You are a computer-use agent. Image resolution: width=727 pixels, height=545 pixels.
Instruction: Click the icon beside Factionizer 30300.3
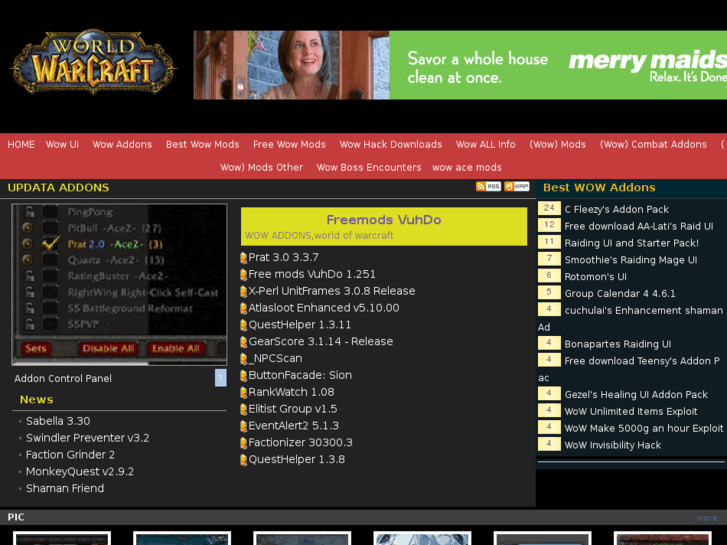point(243,443)
